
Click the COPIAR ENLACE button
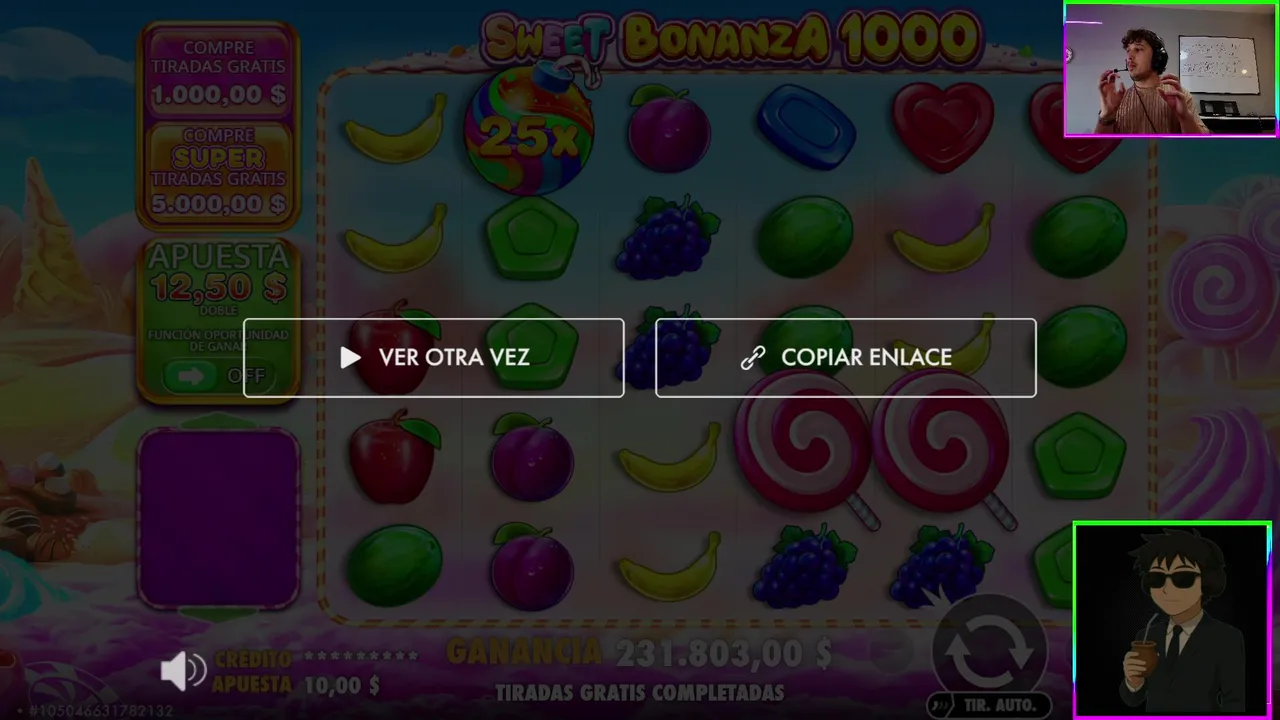point(846,358)
